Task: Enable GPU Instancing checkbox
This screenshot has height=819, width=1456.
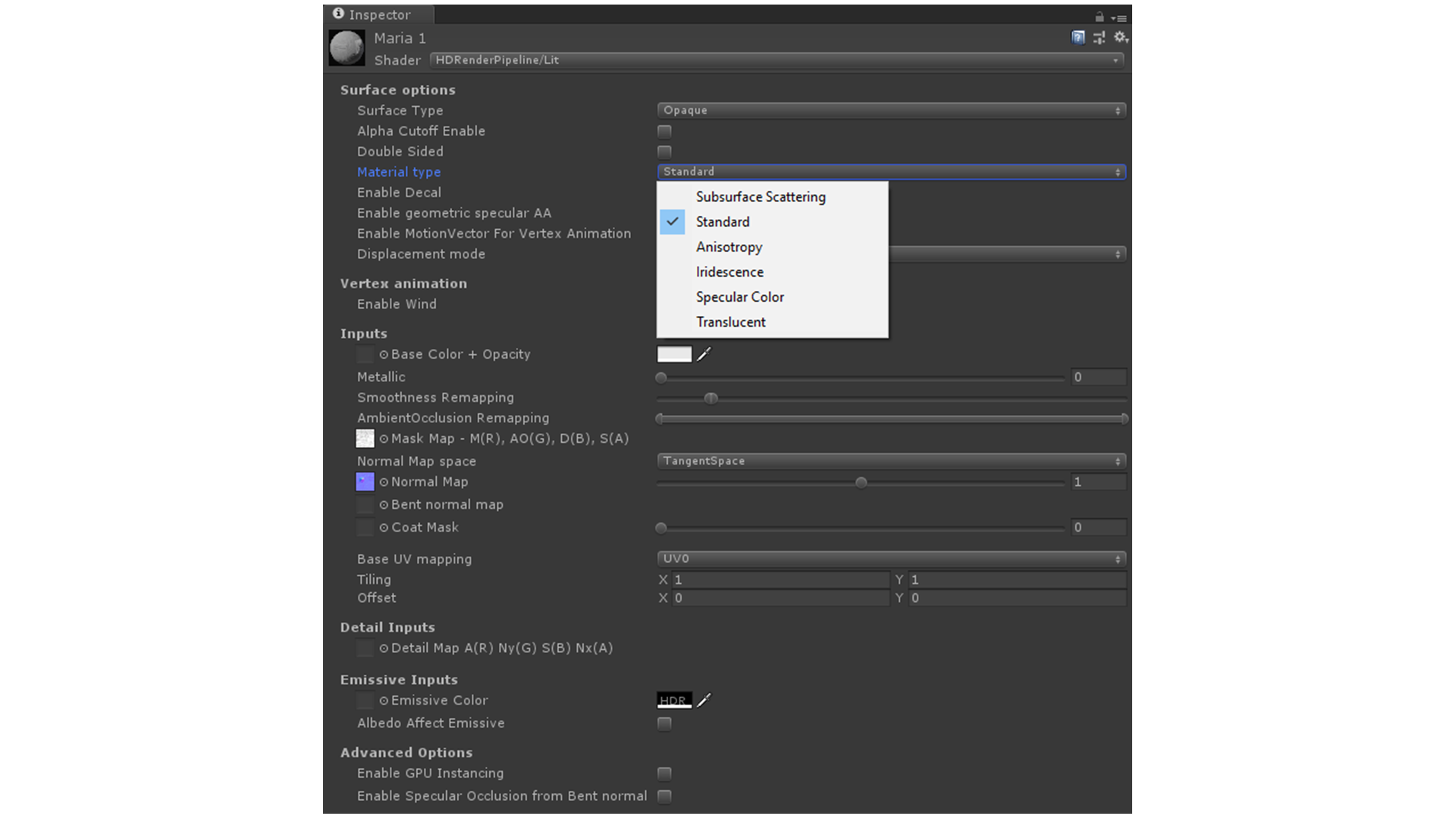Action: [x=664, y=773]
